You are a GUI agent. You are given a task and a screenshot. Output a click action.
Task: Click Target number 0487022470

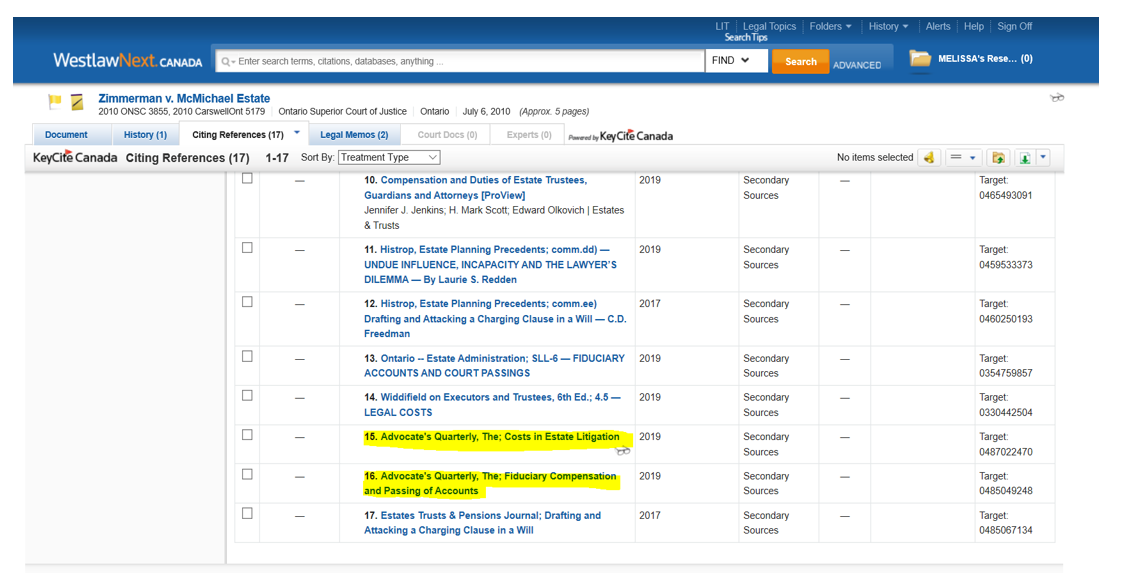coord(1005,452)
